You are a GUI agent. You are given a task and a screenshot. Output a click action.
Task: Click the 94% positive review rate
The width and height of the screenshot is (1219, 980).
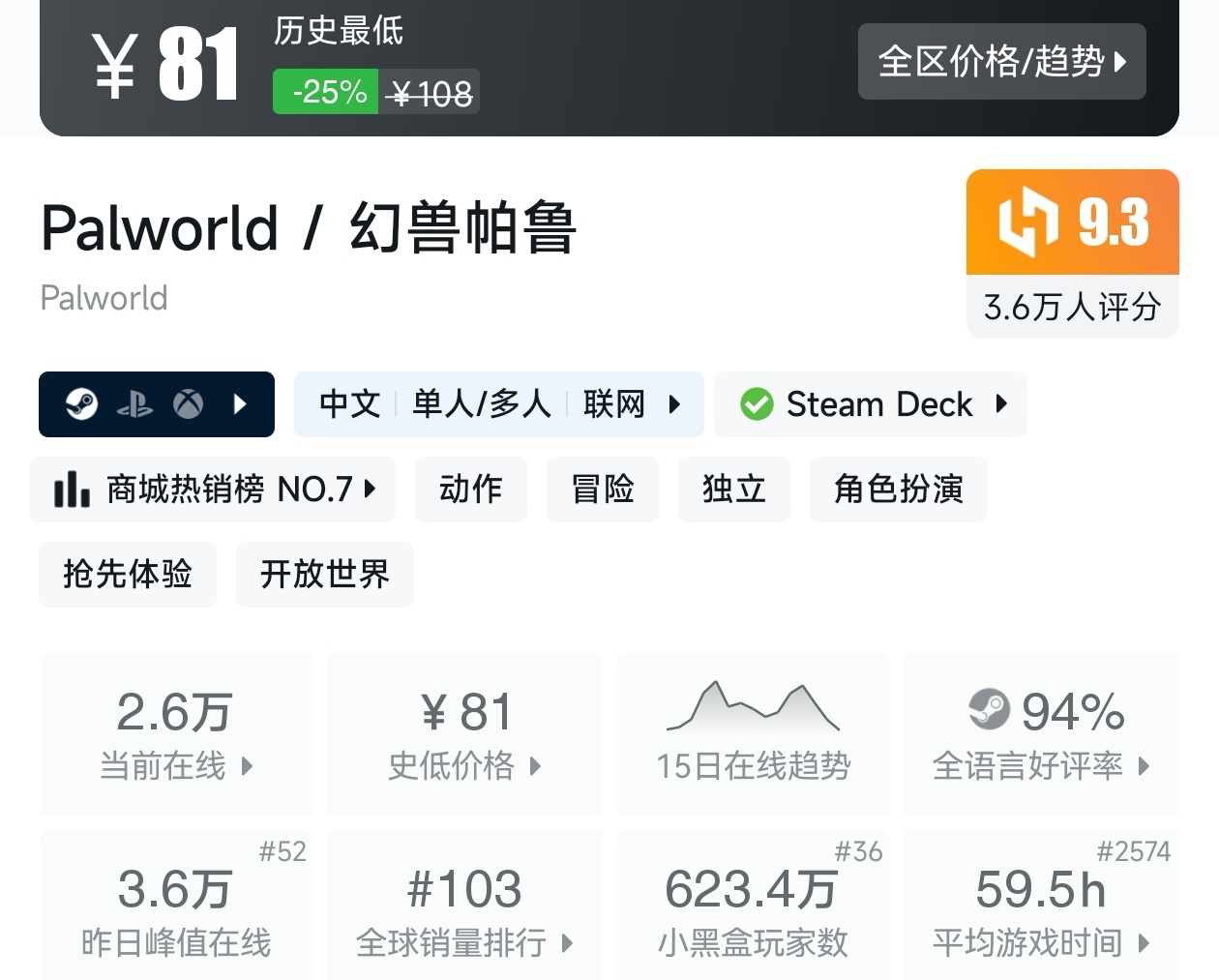coord(1073,712)
